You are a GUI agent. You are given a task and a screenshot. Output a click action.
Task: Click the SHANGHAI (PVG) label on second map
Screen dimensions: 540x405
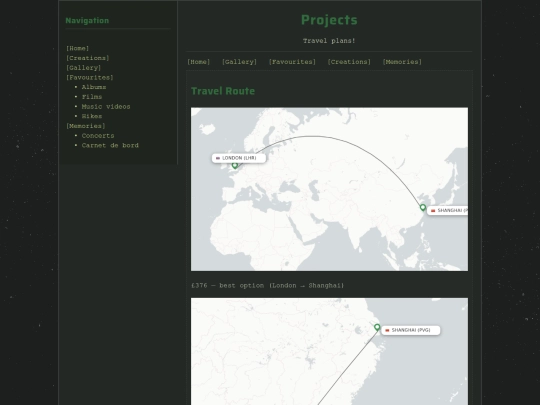(x=411, y=330)
